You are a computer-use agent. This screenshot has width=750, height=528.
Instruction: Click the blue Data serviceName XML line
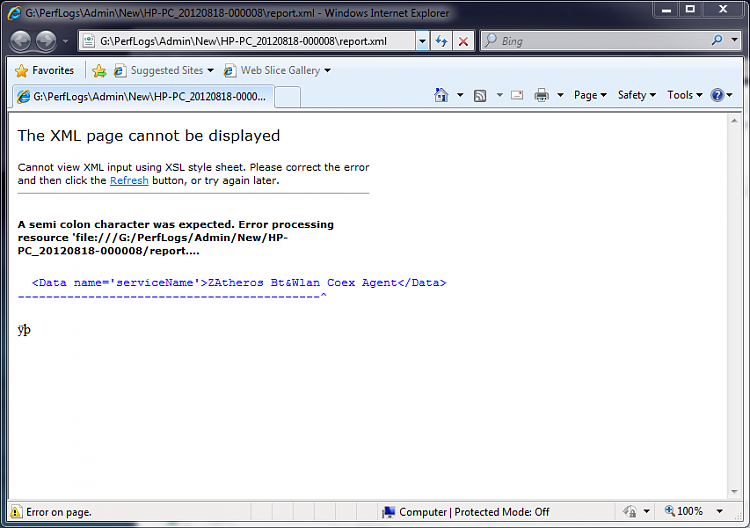click(x=239, y=283)
